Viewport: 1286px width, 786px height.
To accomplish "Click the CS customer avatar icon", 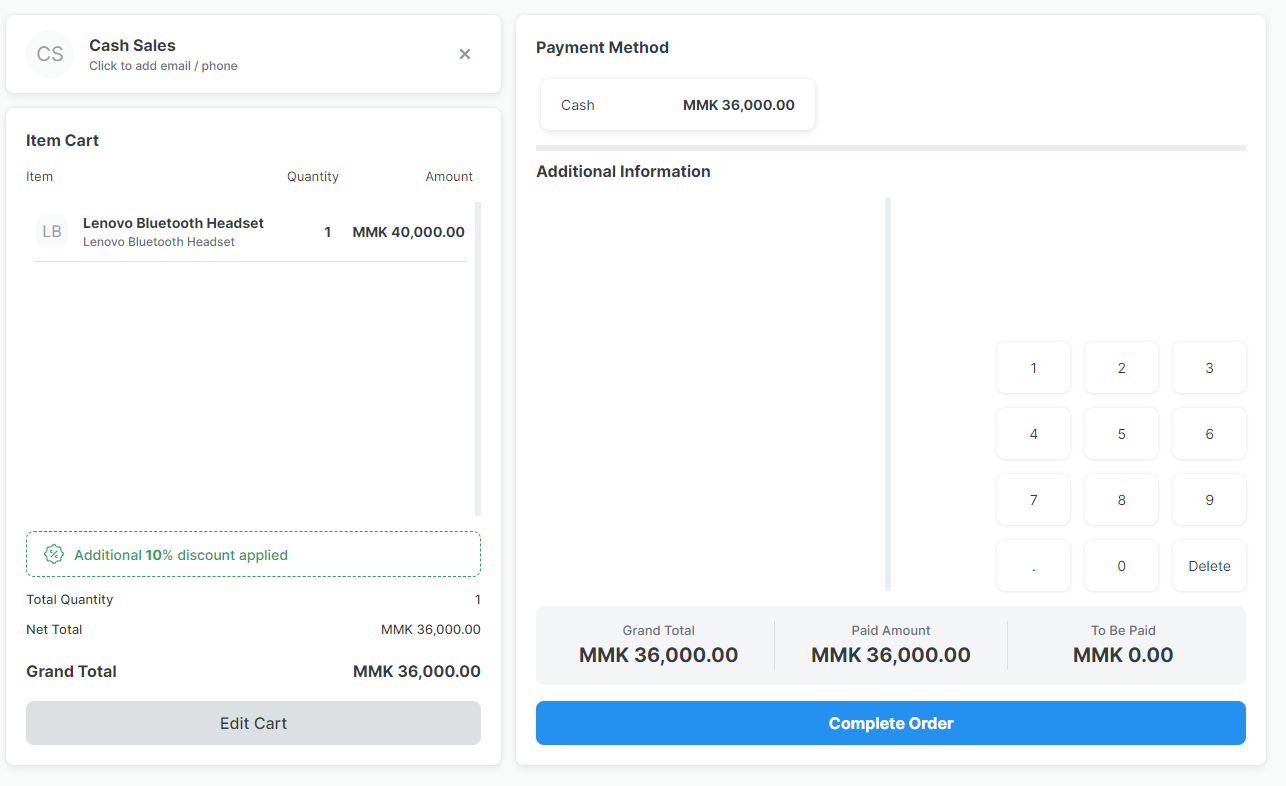I will 50,54.
